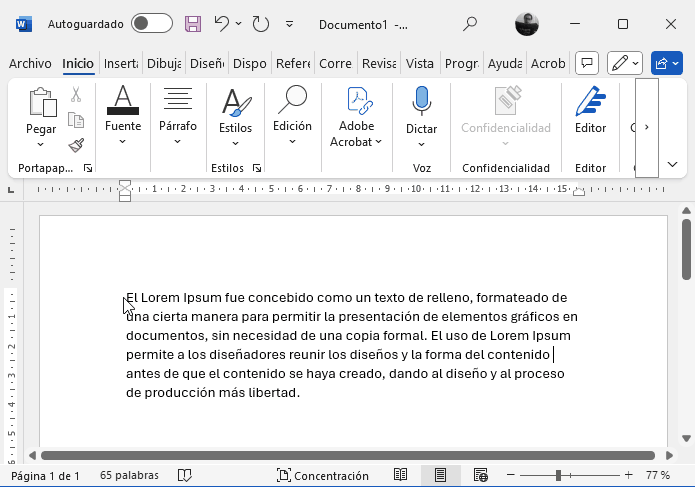Switch to the Vista tab
The image size is (695, 487).
pos(420,63)
